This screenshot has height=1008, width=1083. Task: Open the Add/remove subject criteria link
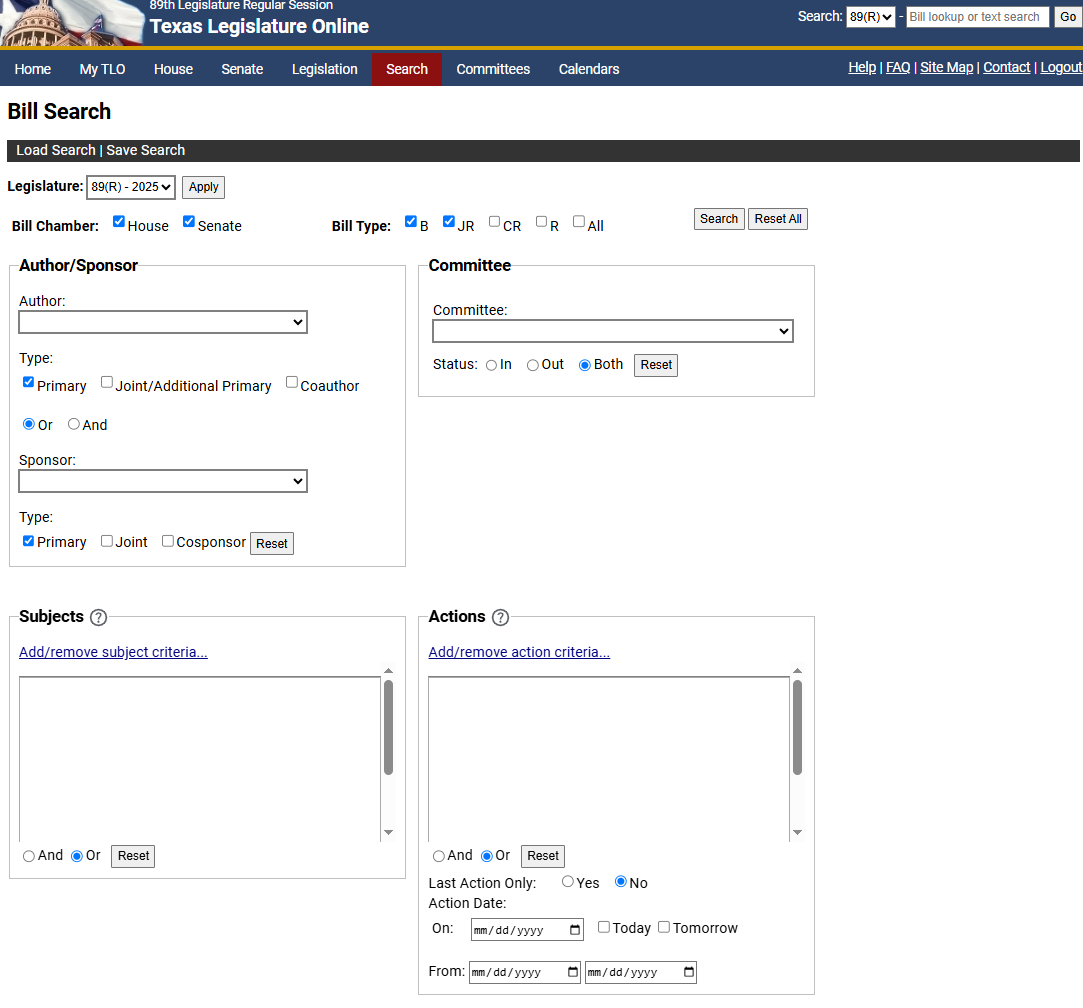coord(113,651)
